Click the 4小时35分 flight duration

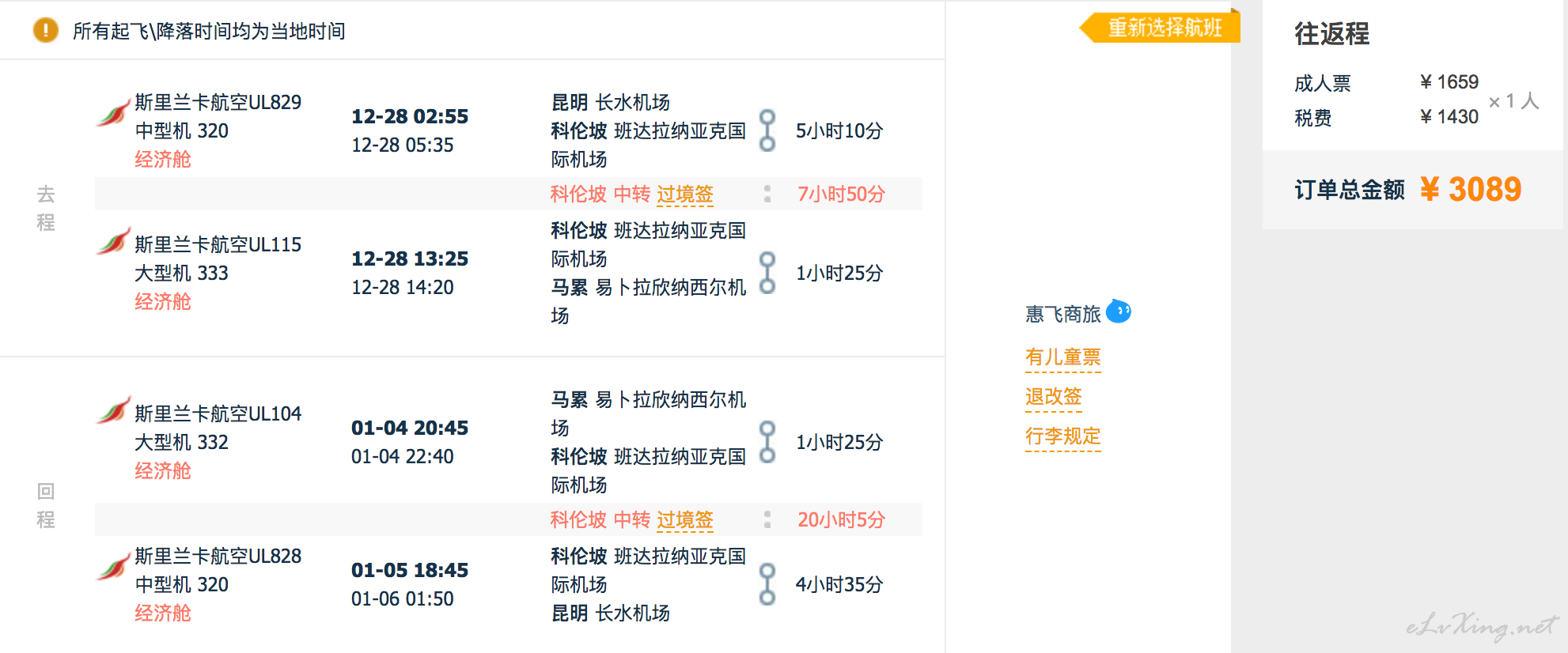pos(839,584)
